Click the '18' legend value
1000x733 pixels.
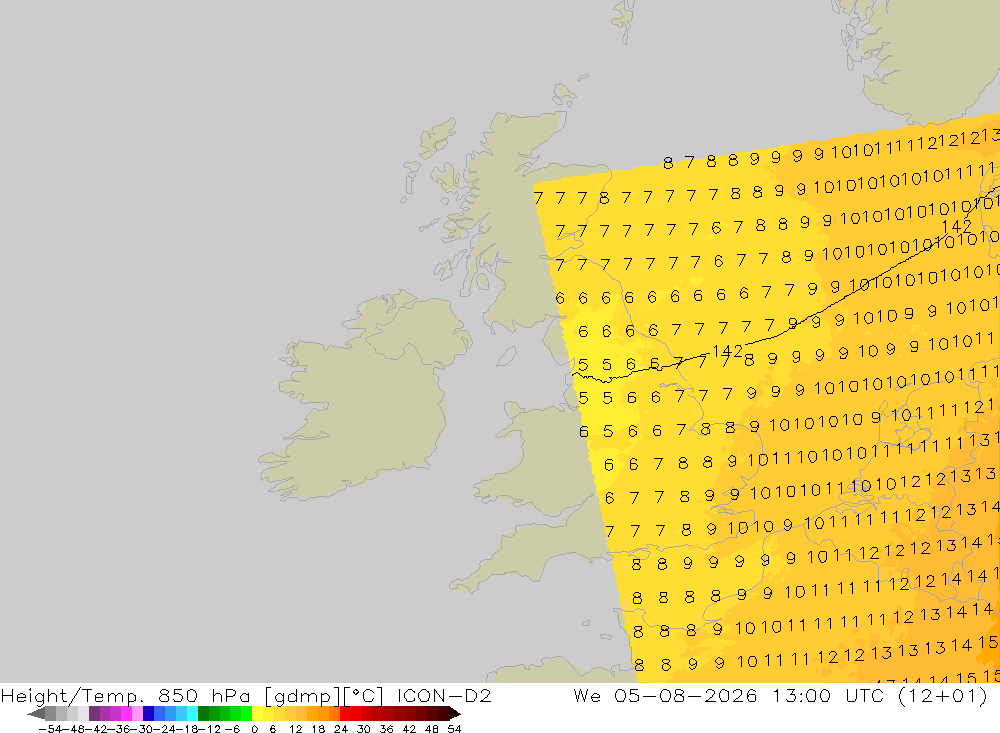point(318,729)
